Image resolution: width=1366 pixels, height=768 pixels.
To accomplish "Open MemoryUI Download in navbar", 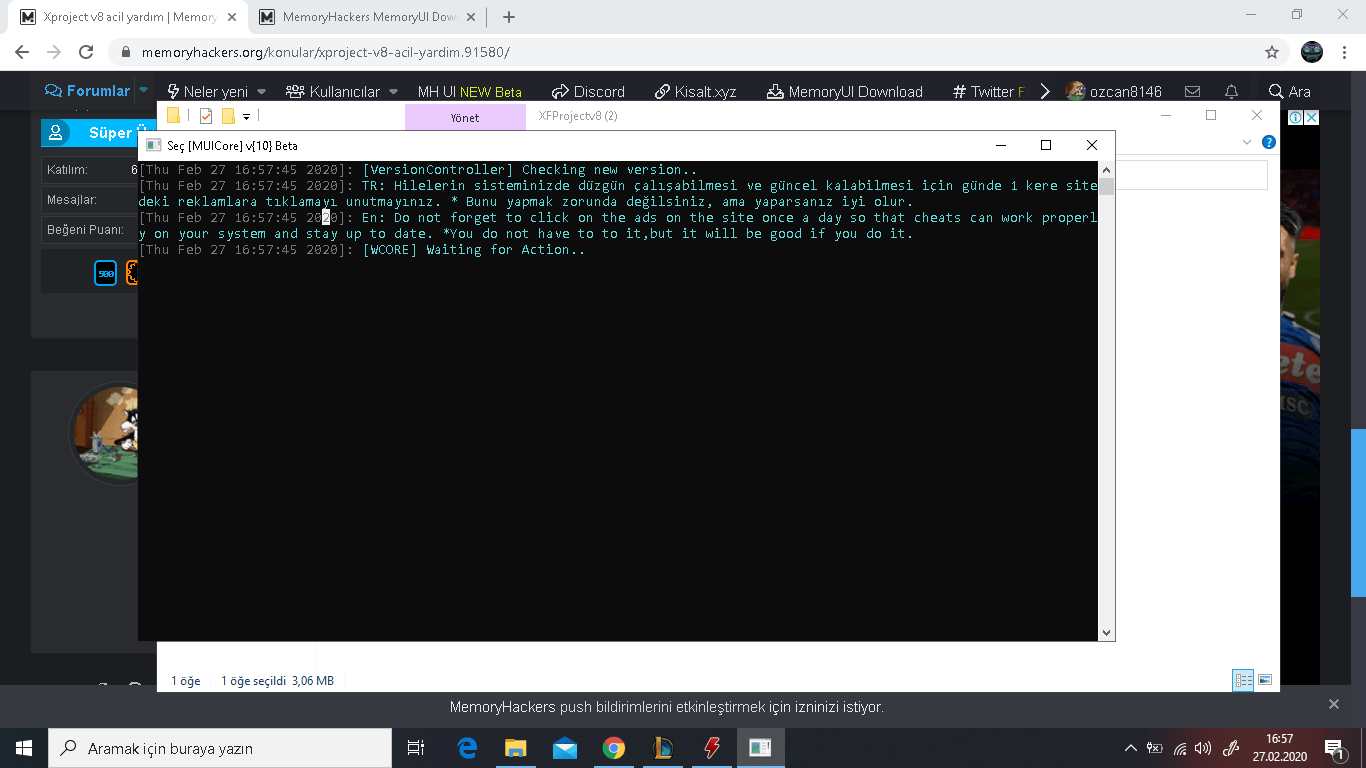I will click(845, 92).
